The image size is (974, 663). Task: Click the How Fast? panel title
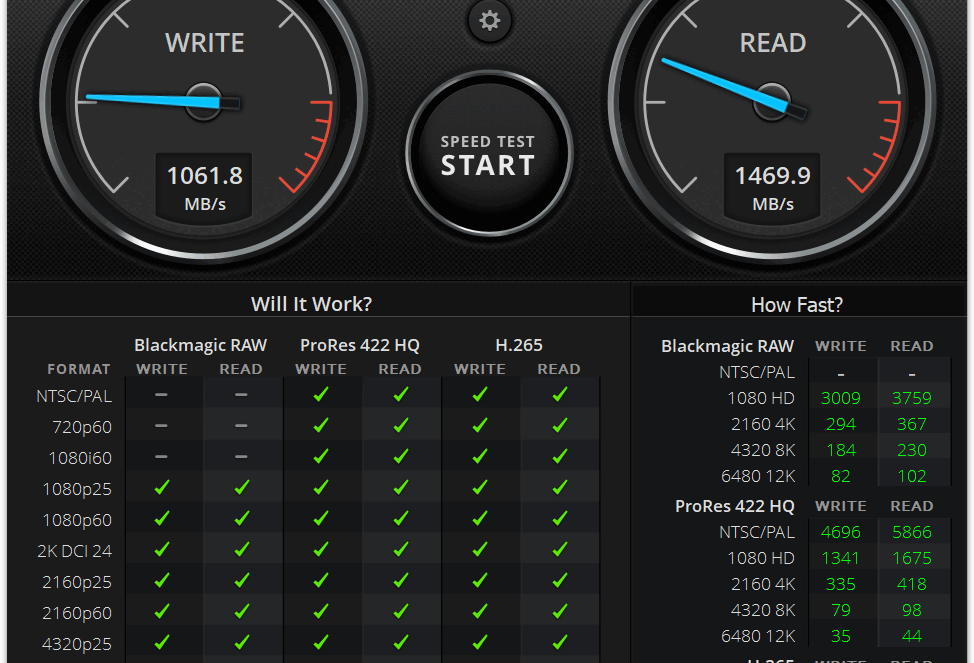tap(796, 305)
